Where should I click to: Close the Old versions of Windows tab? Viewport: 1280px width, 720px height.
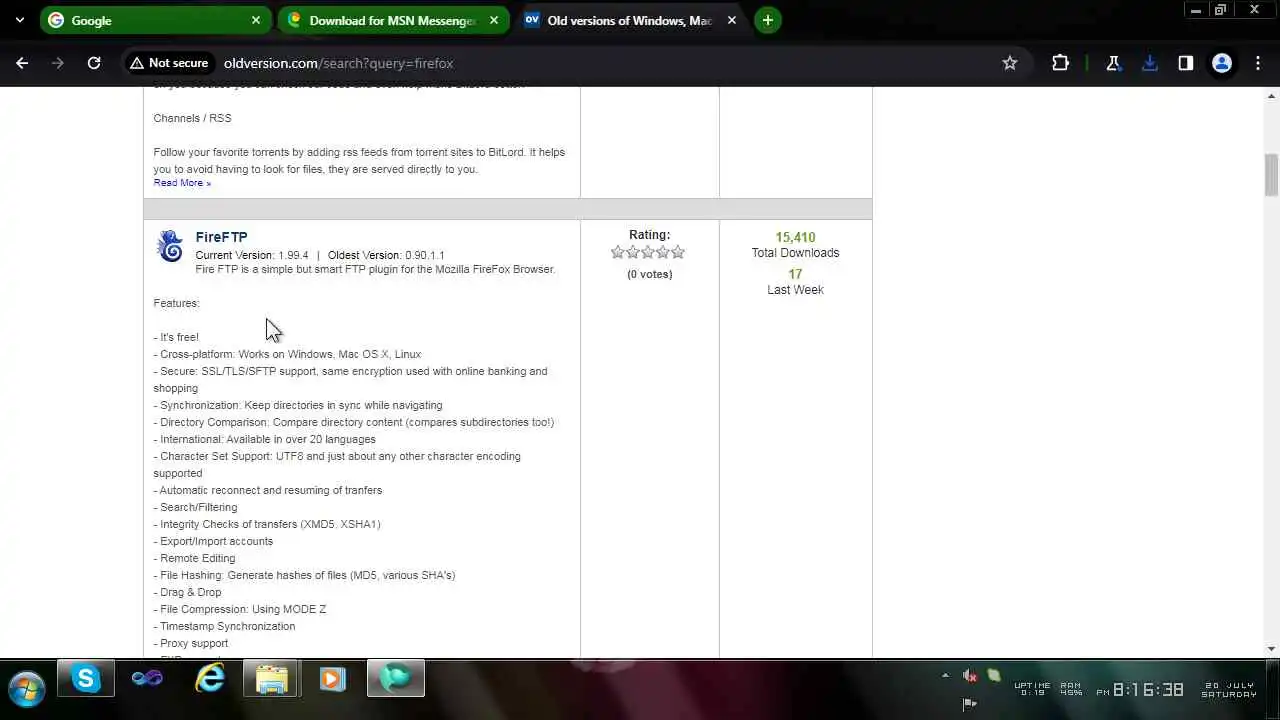click(732, 20)
